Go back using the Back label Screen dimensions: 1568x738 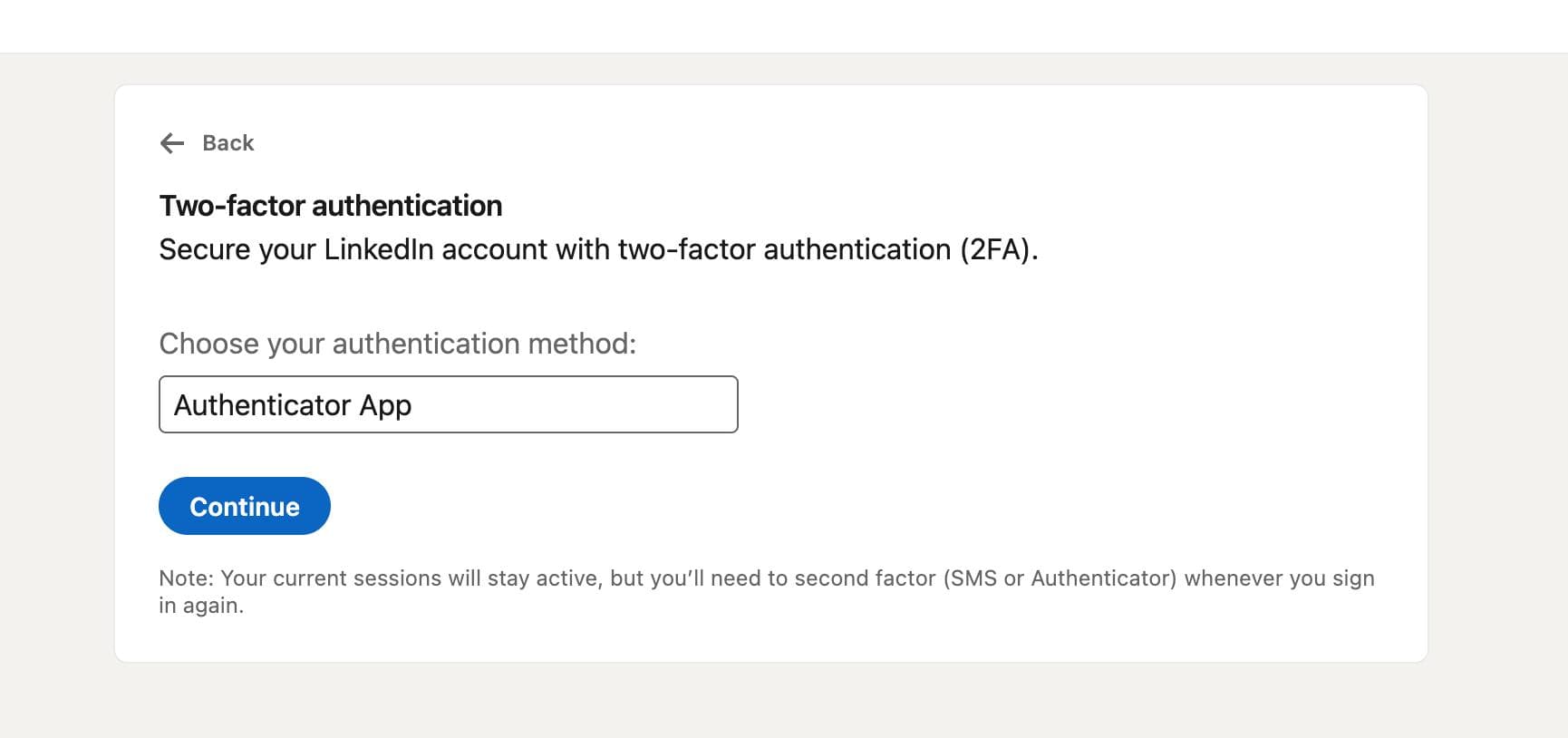point(227,143)
